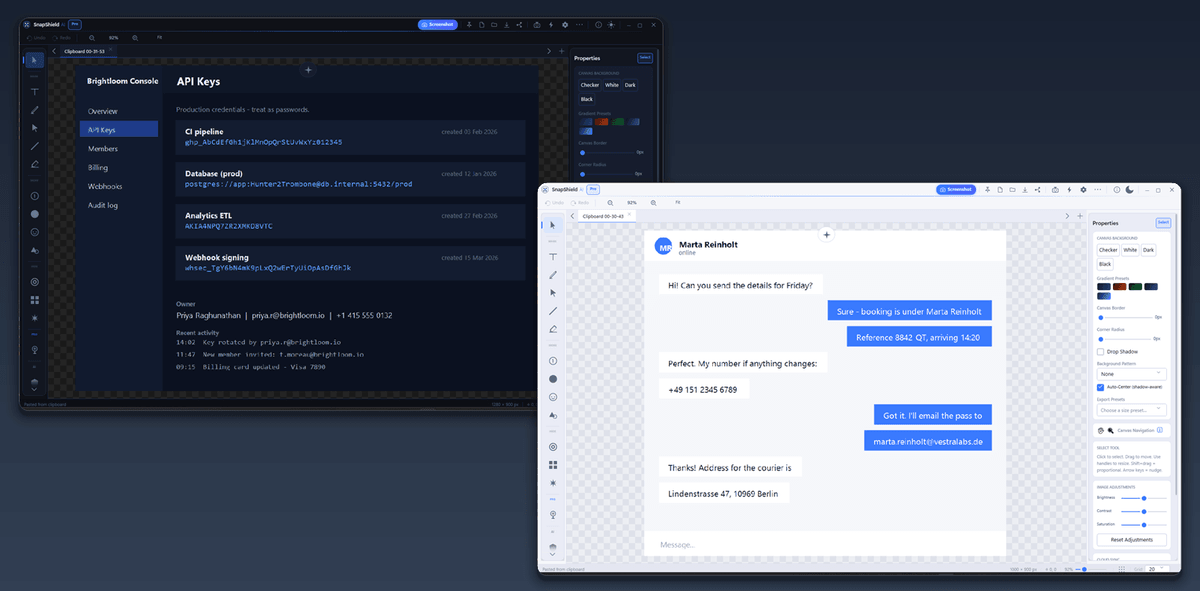1200x591 pixels.
Task: Activate the pointer Select tool in light window
Action: click(552, 225)
